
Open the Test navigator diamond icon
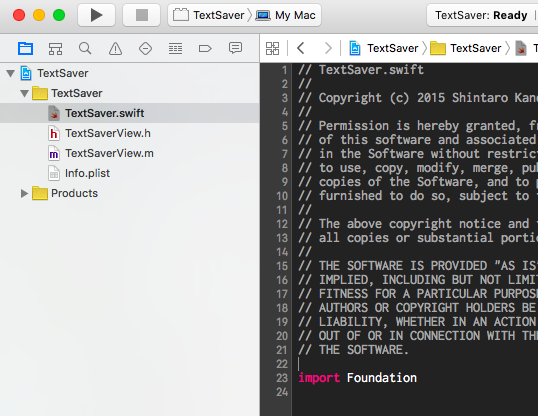(145, 48)
